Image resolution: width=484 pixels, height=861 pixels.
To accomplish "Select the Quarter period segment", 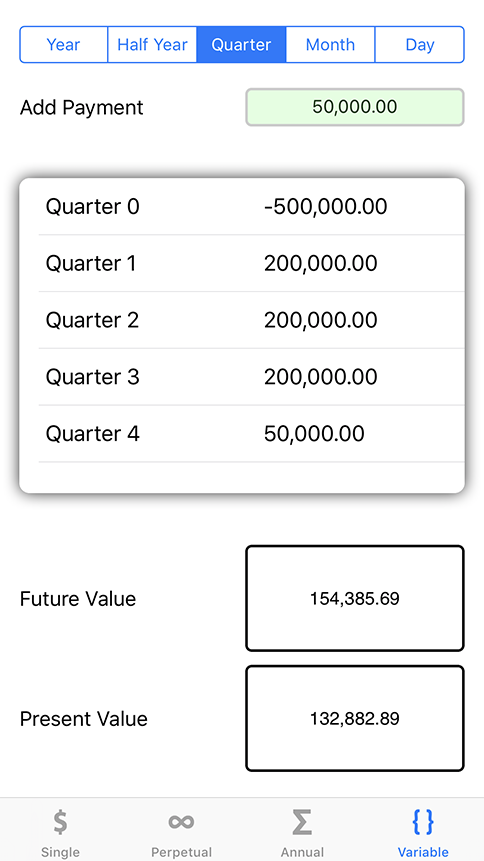I will click(x=241, y=44).
